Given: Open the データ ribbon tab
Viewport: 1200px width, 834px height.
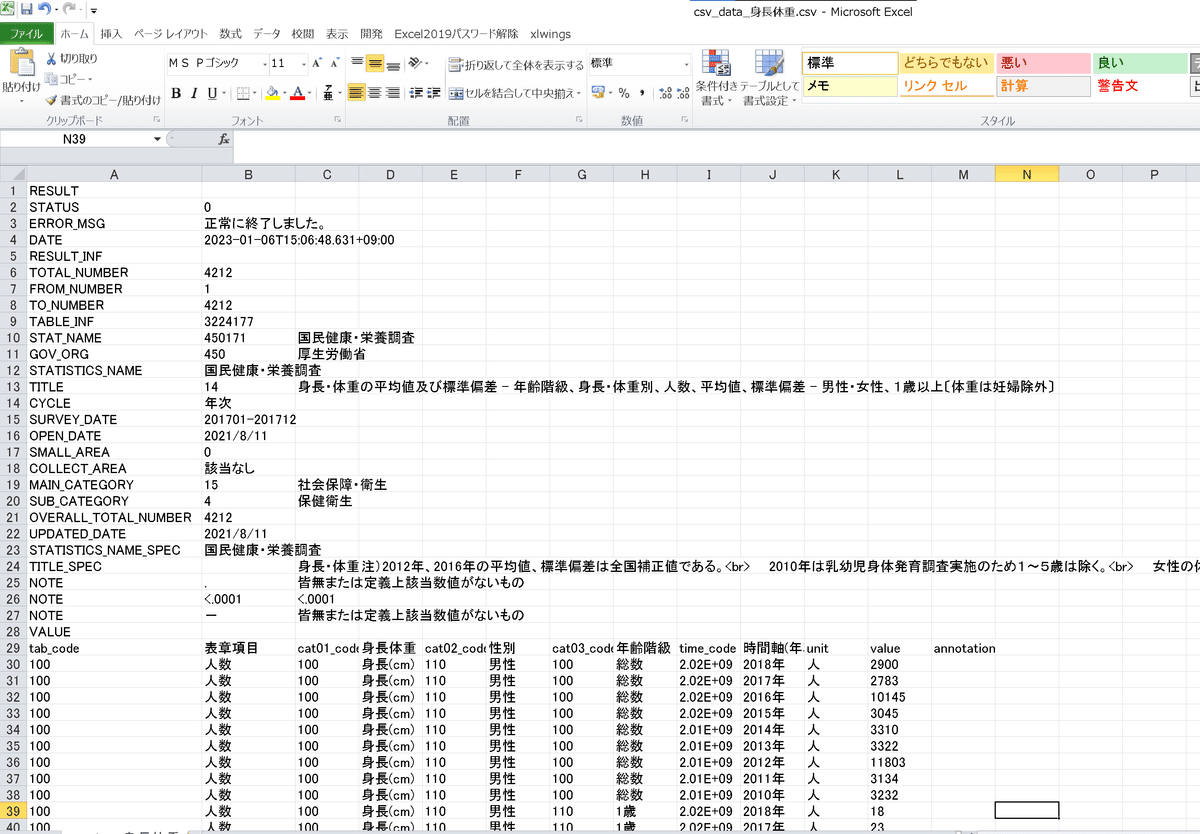Looking at the screenshot, I should tap(268, 32).
